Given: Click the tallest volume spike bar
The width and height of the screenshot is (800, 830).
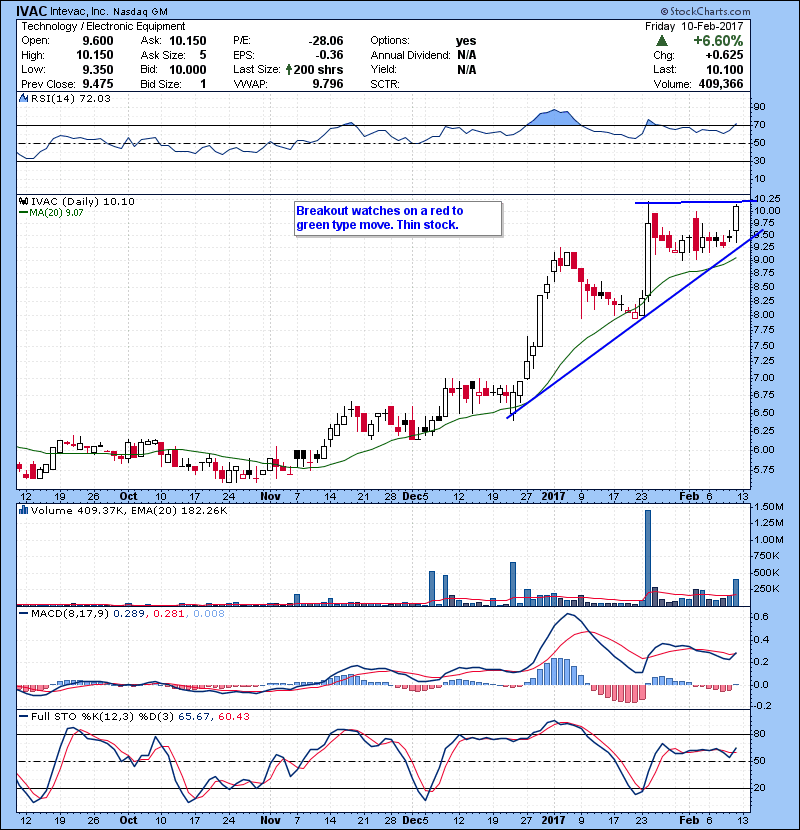Looking at the screenshot, I should coord(648,557).
